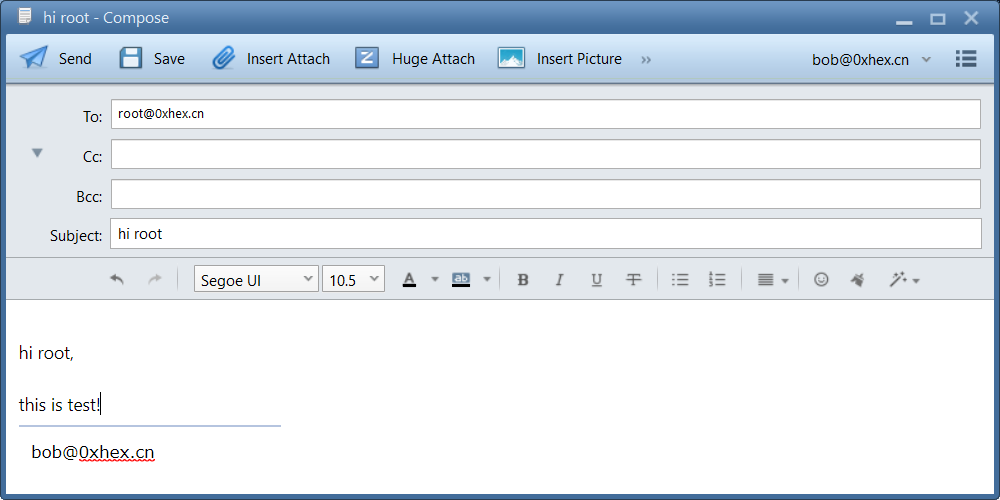Click the Insert Attach paperclip icon
The image size is (1000, 500).
pos(224,58)
